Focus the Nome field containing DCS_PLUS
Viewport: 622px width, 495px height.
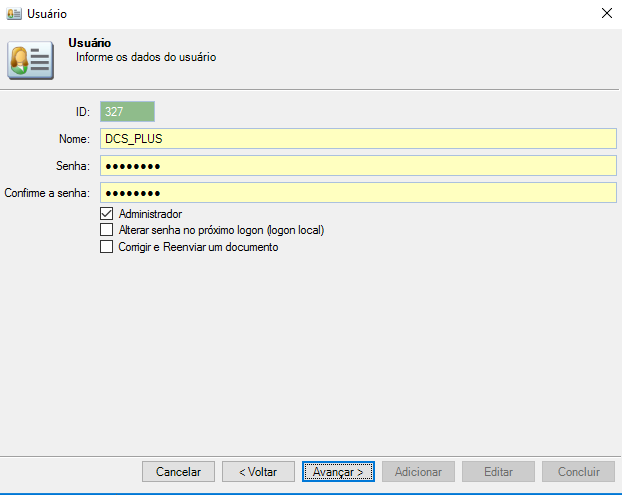tap(358, 139)
